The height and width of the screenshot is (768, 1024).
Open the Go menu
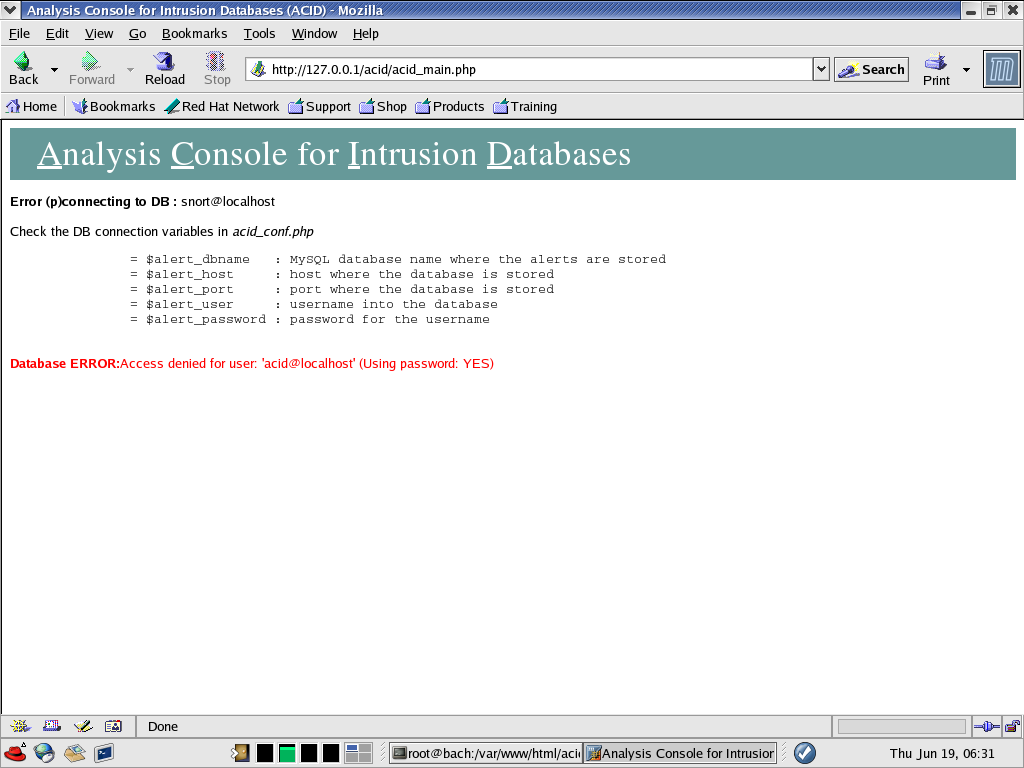coord(137,33)
